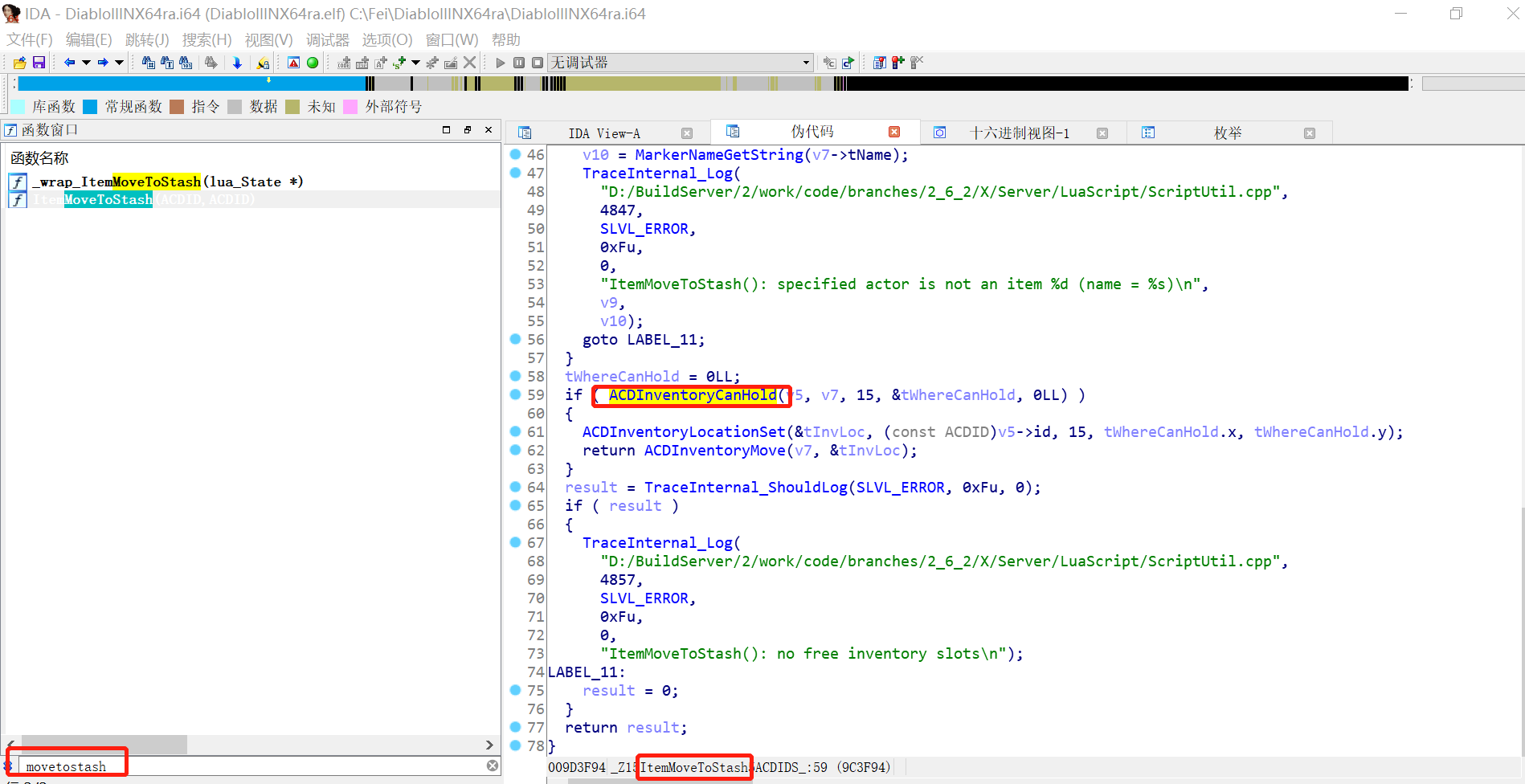Click the pink 外部符号 legend color swatch
The image size is (1525, 784).
coord(350,107)
